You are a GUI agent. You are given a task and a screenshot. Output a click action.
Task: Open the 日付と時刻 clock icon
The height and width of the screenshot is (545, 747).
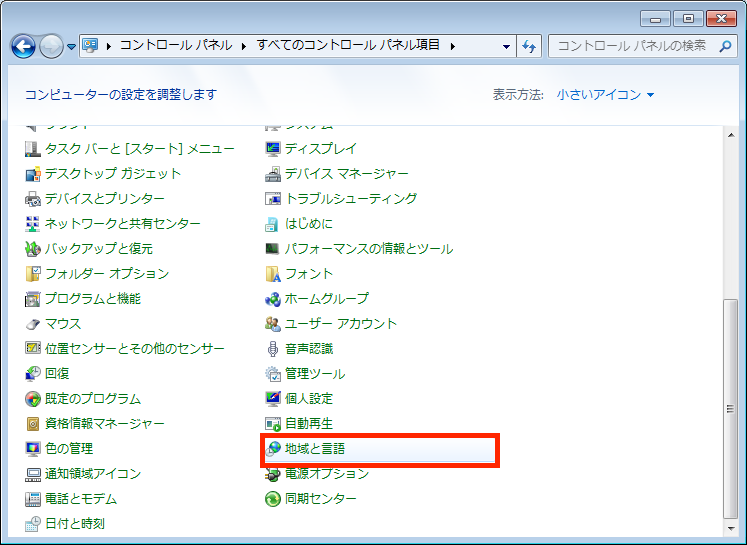pyautogui.click(x=33, y=524)
